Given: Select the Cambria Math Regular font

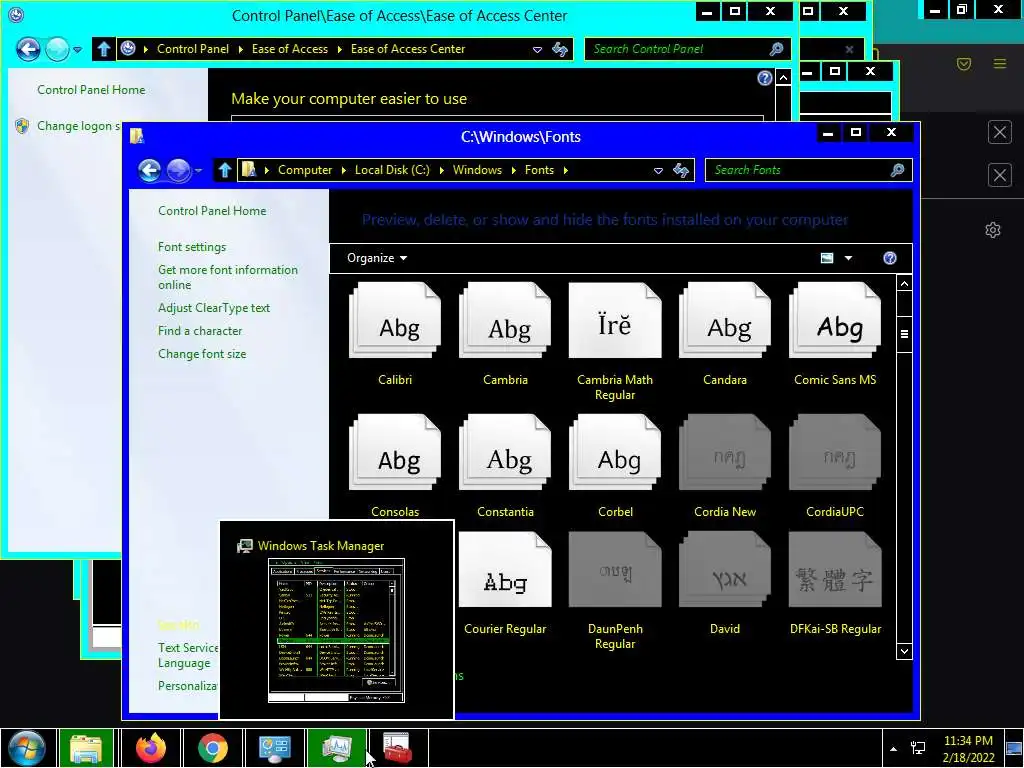Looking at the screenshot, I should pos(615,321).
